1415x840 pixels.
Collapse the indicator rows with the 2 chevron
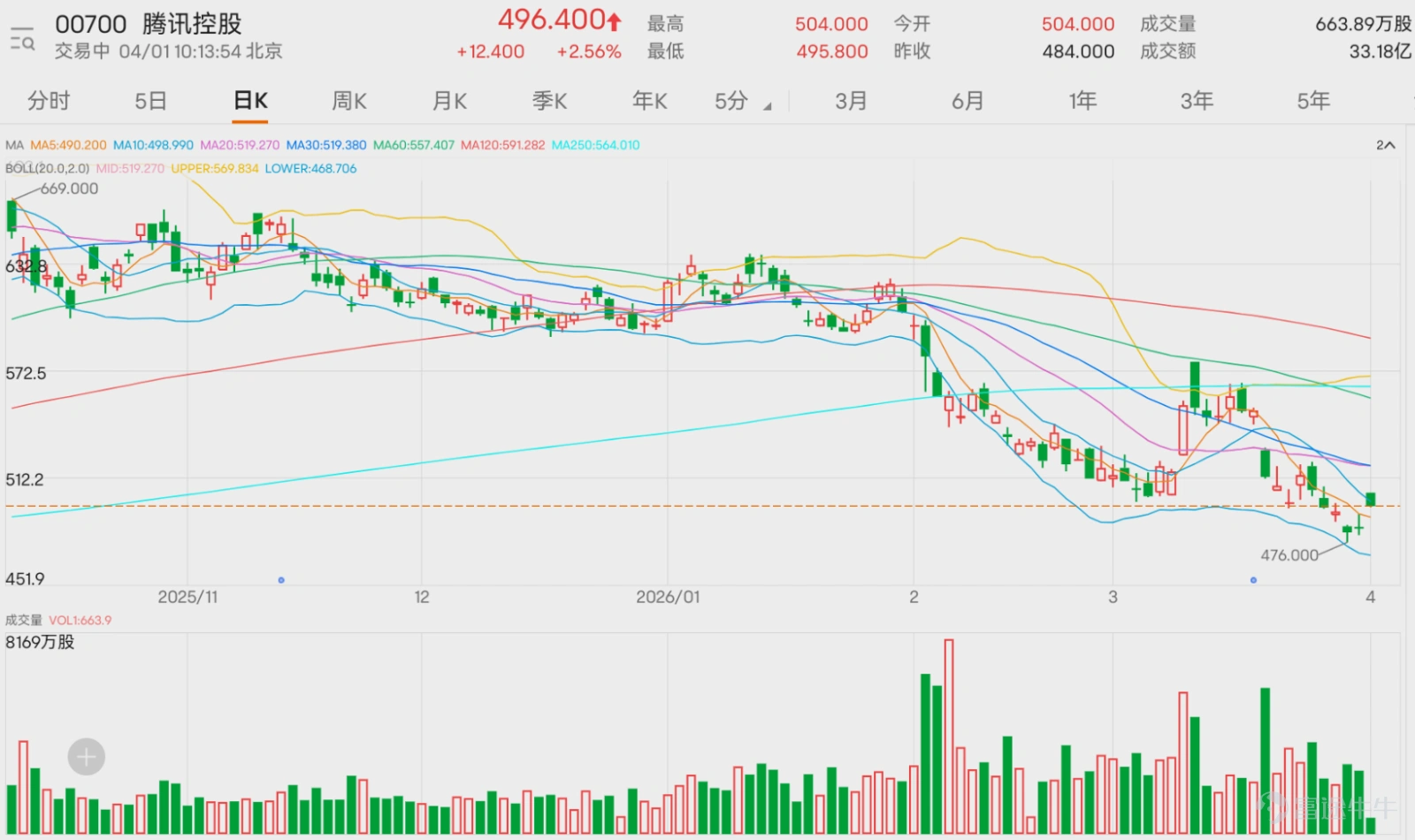(x=1386, y=145)
